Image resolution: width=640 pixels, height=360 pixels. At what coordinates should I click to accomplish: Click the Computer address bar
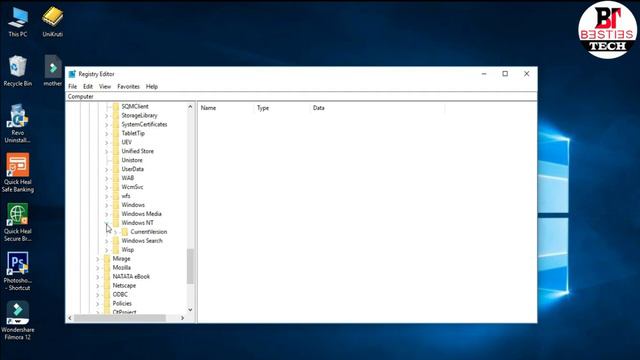(x=301, y=97)
